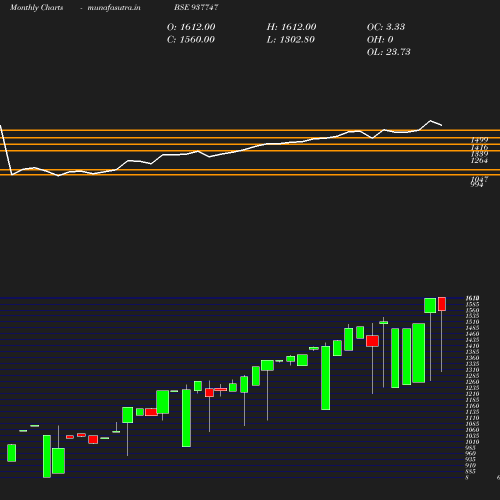Click the 1310 price axis label
Viewport: 500px width, 500px height.
[x=472, y=370]
